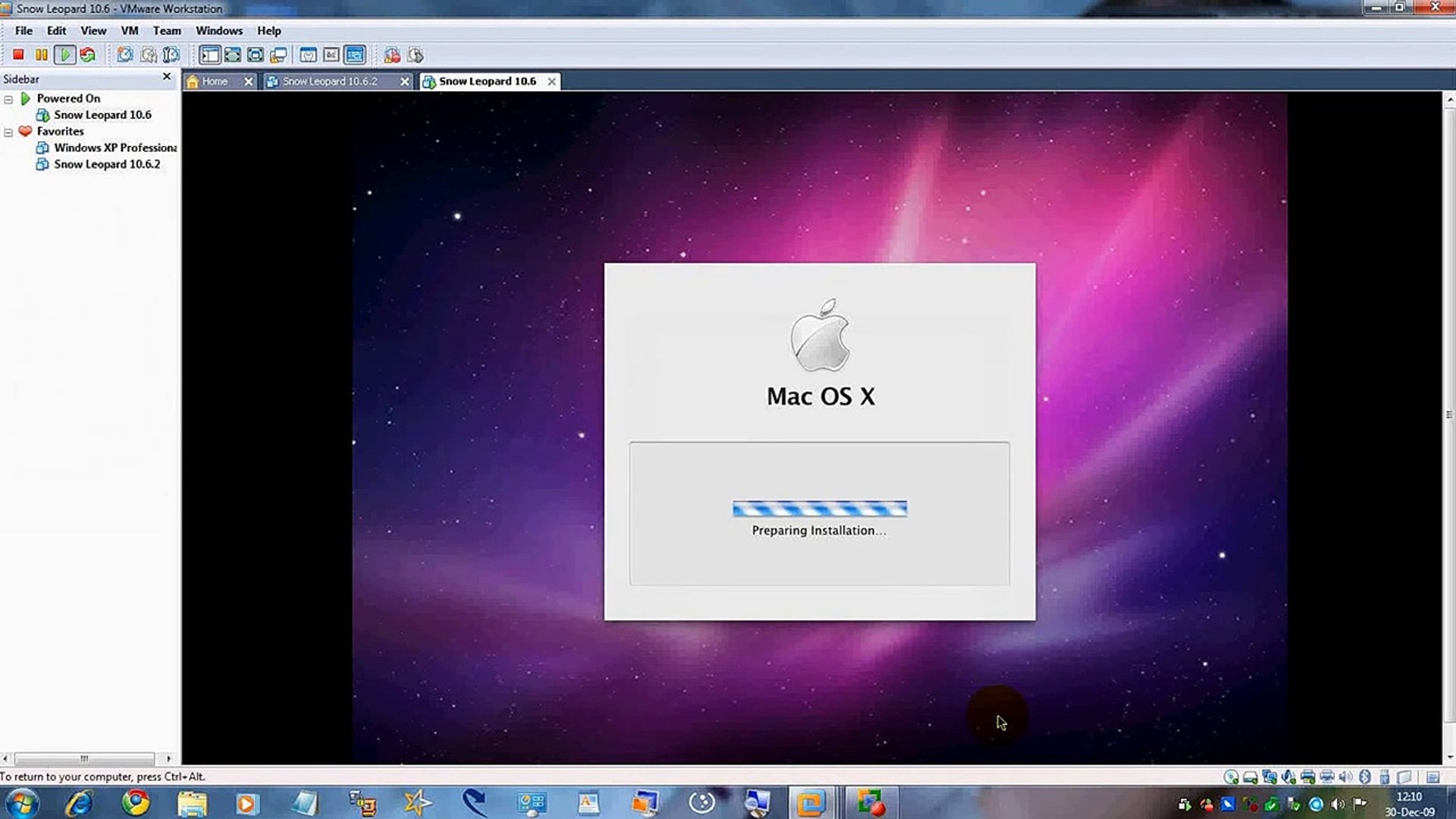Suspend the virtual machine with the pause icon
Viewport: 1456px width, 819px height.
[x=41, y=55]
